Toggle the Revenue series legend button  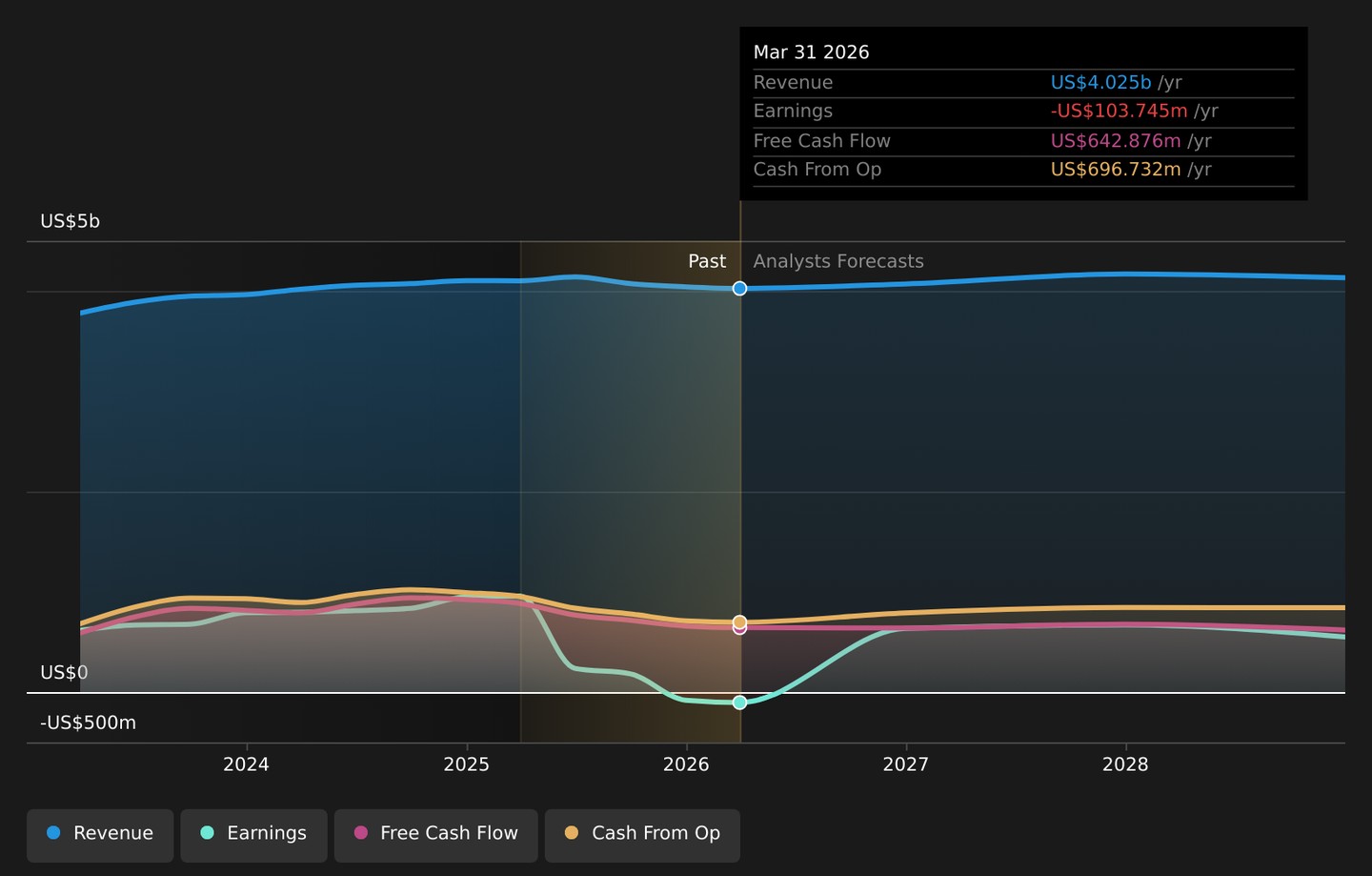[x=100, y=835]
